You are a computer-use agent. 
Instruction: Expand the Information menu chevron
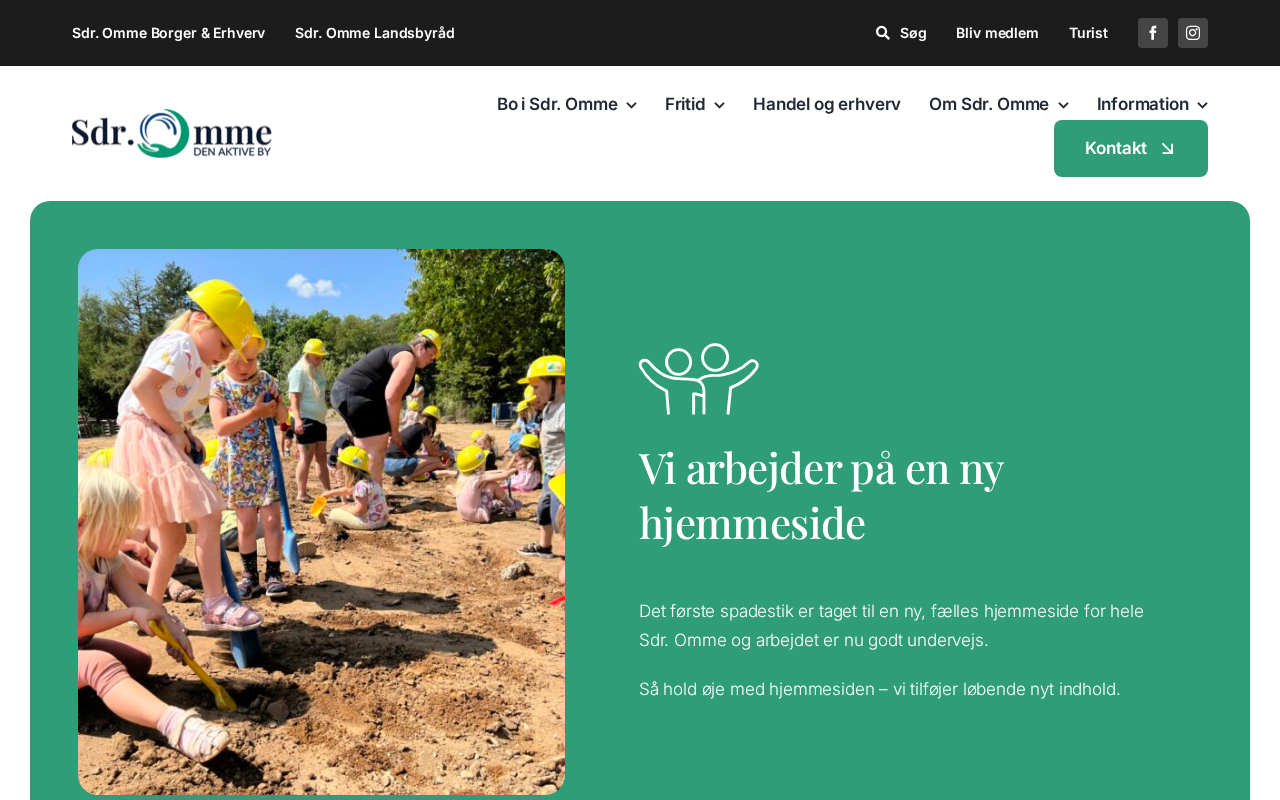coord(1202,105)
